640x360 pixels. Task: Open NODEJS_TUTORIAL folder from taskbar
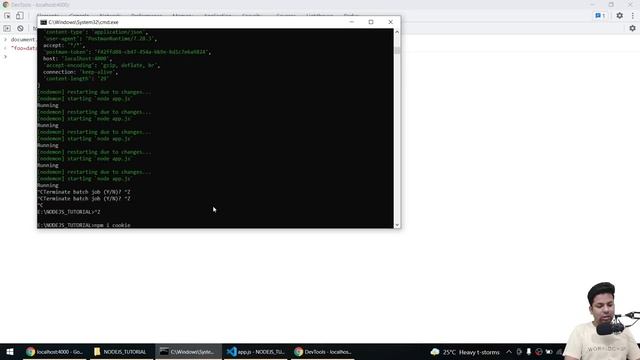(120, 351)
